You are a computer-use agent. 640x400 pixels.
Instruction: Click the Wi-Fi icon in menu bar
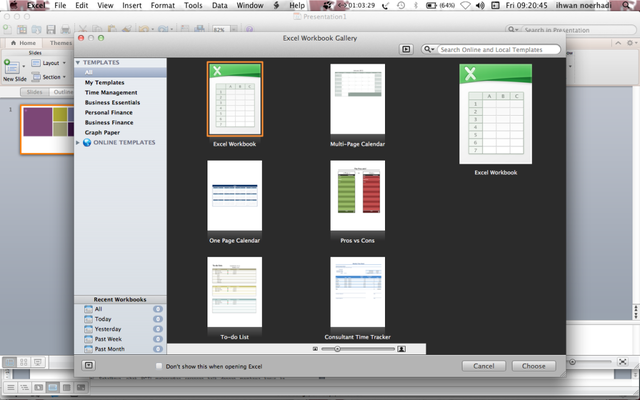(x=465, y=5)
